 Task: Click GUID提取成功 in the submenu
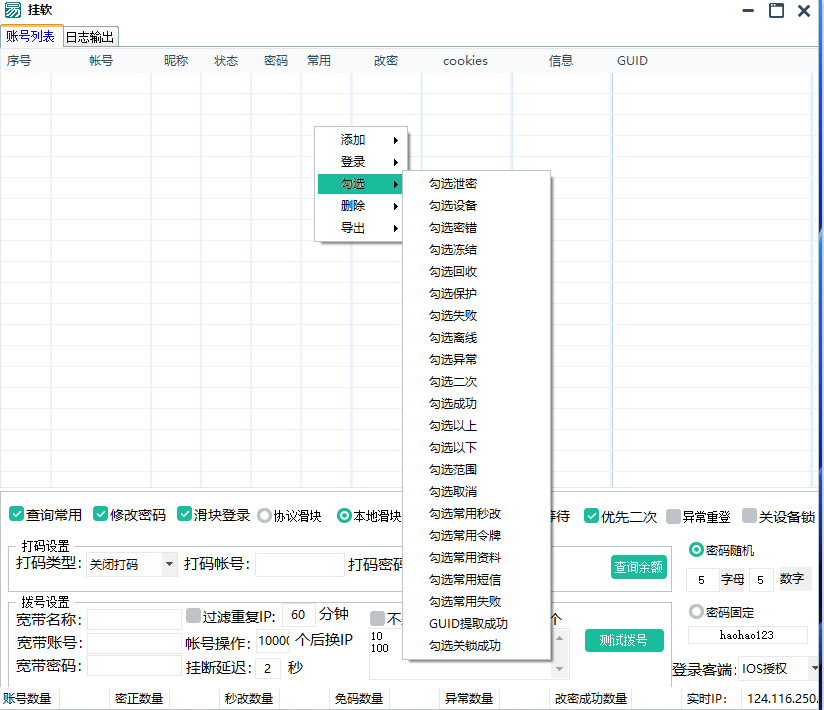(468, 624)
